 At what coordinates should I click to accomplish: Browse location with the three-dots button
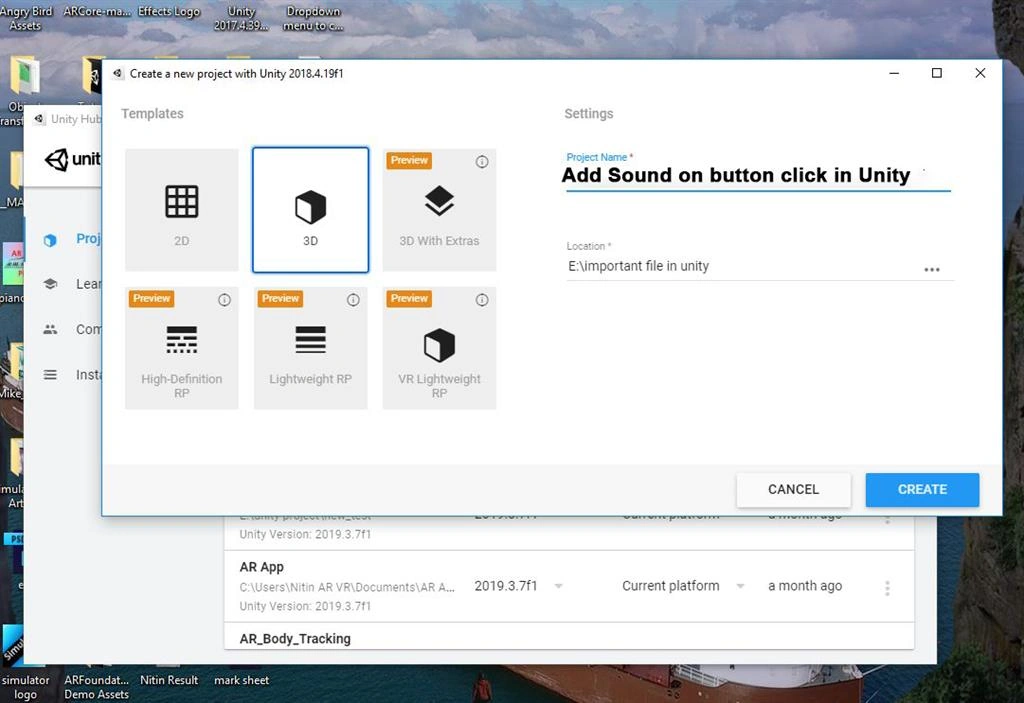932,269
